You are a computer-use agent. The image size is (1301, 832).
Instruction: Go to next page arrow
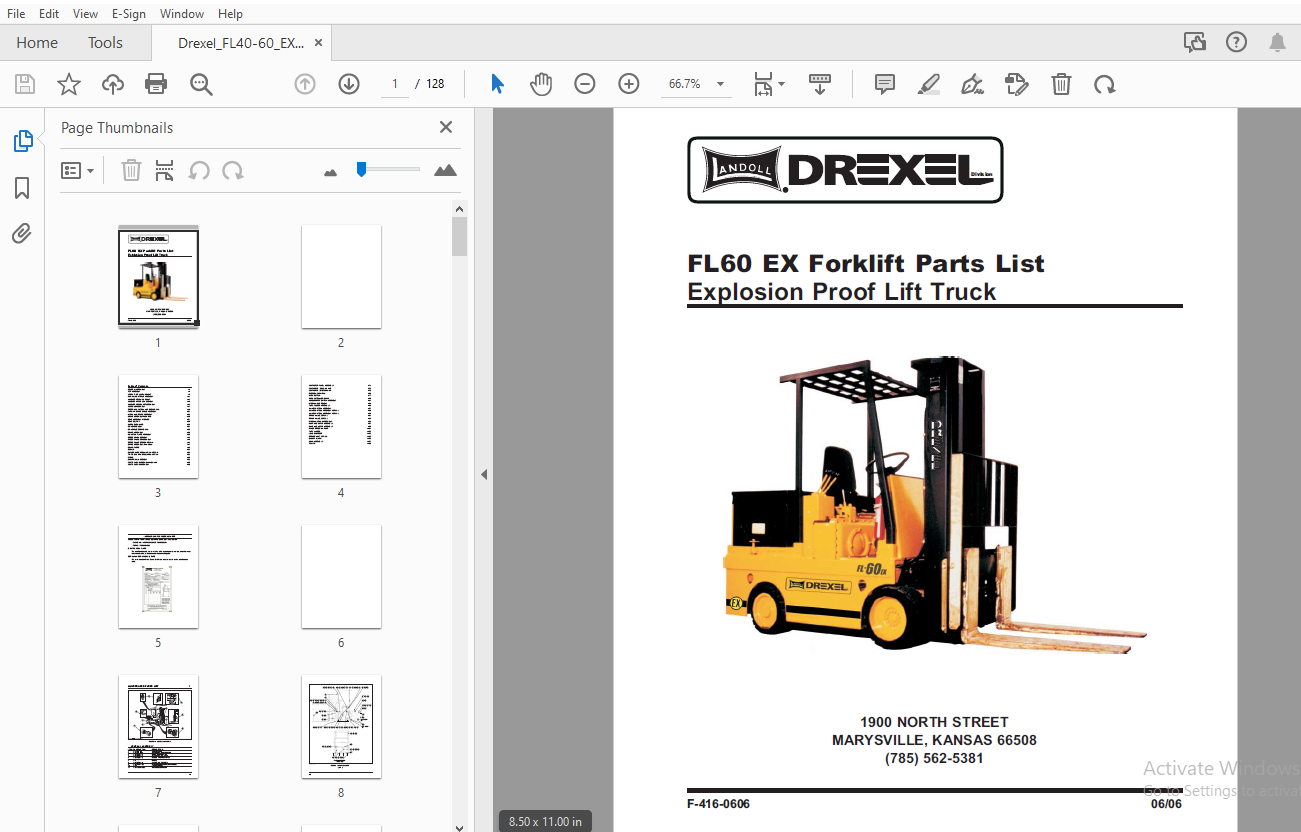coord(349,84)
